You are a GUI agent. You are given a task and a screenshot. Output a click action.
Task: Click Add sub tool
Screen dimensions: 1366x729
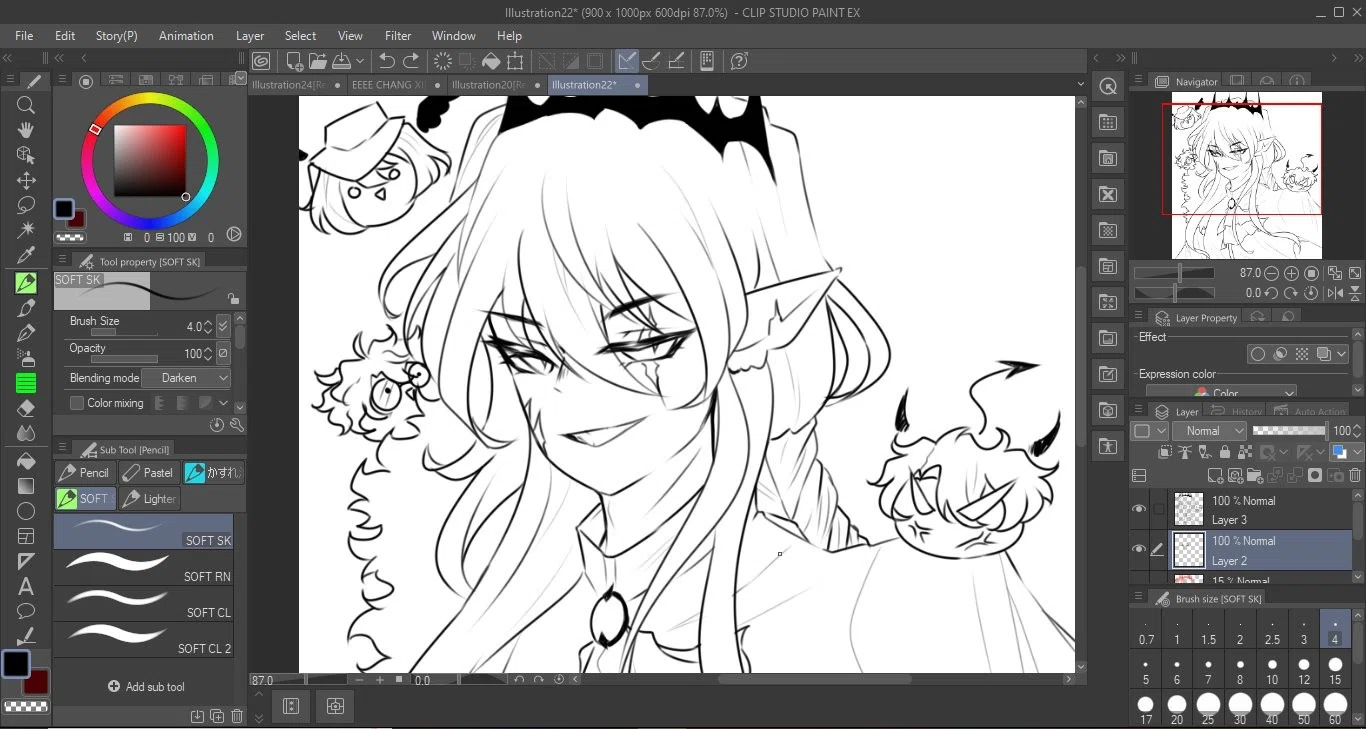click(x=146, y=687)
